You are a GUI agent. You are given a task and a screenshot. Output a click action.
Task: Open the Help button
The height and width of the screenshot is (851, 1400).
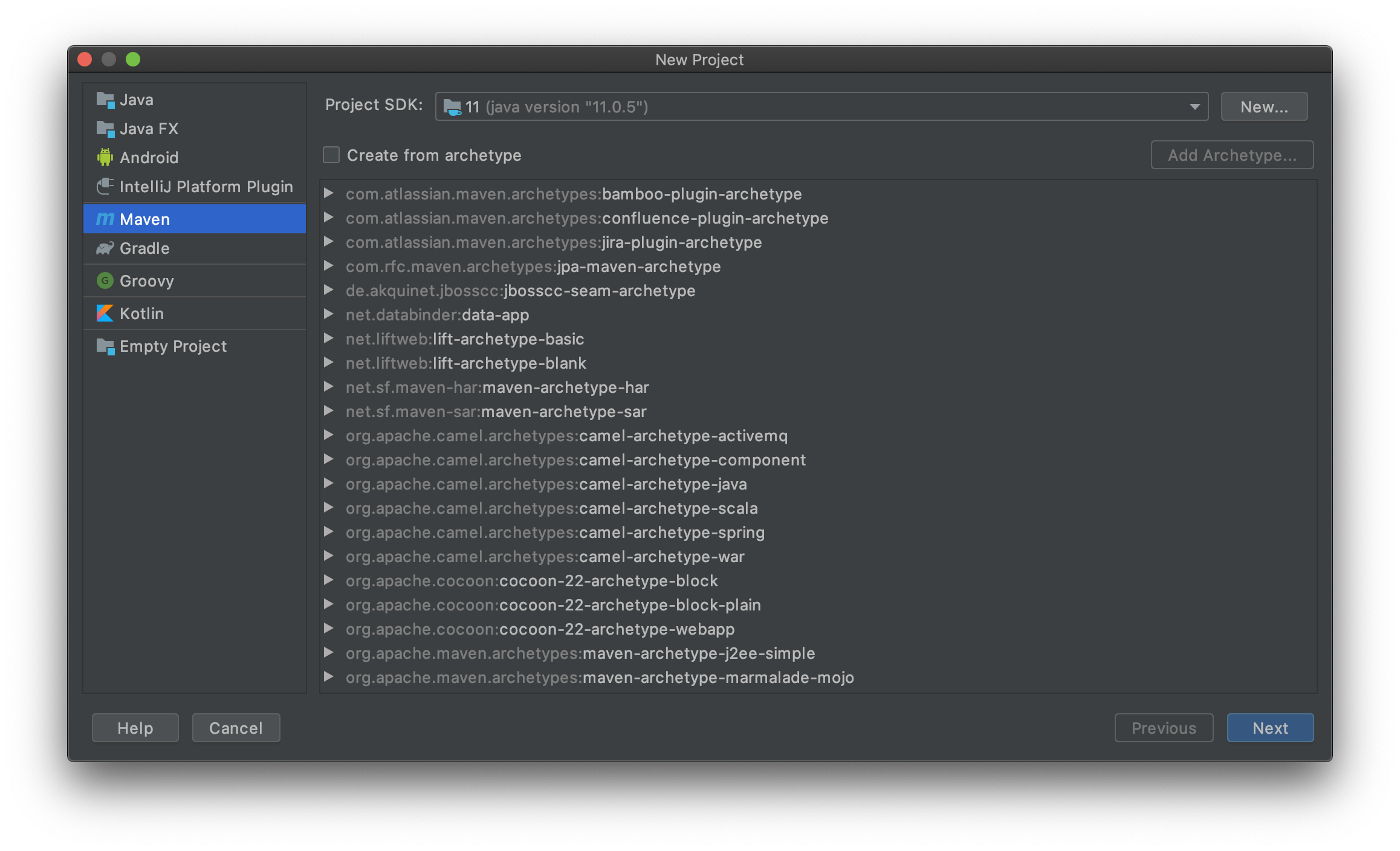[x=135, y=728]
